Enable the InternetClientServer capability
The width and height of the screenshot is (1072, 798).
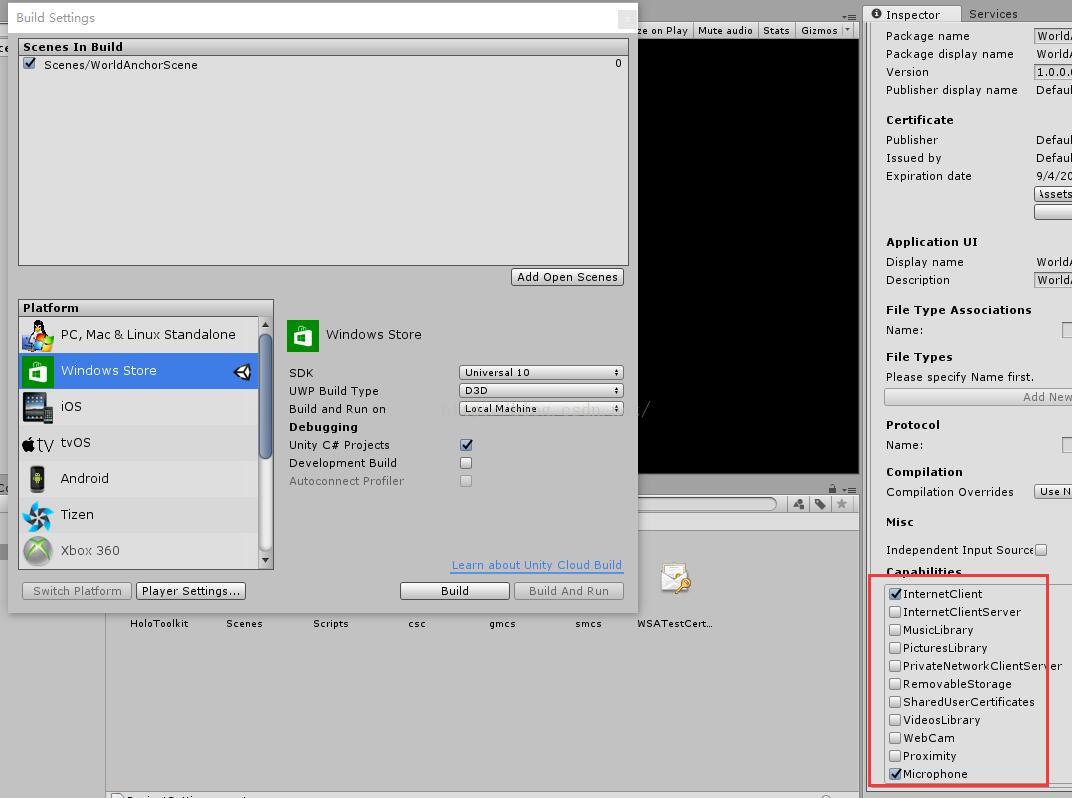(895, 612)
